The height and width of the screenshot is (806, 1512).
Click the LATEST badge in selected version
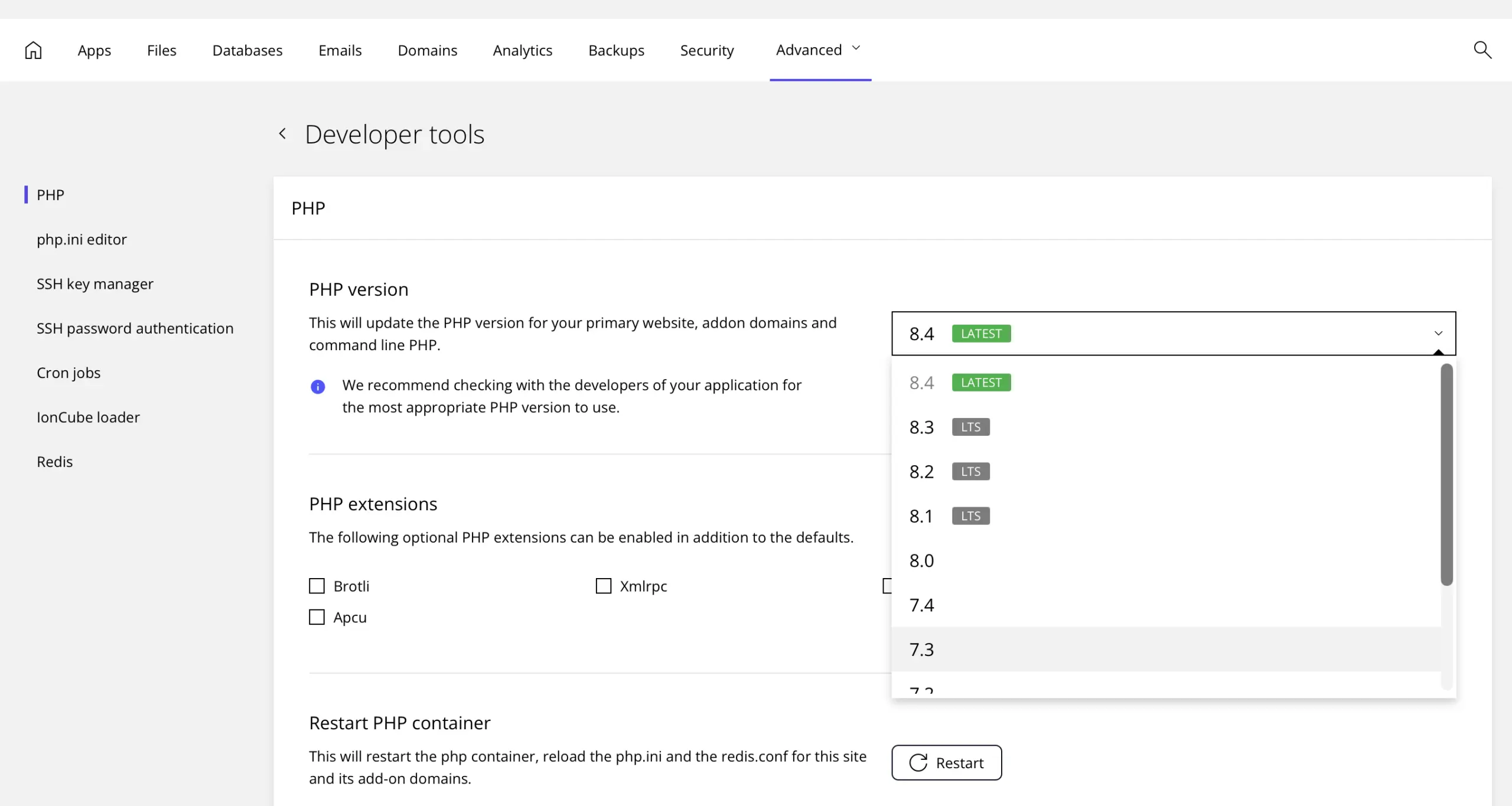click(981, 334)
